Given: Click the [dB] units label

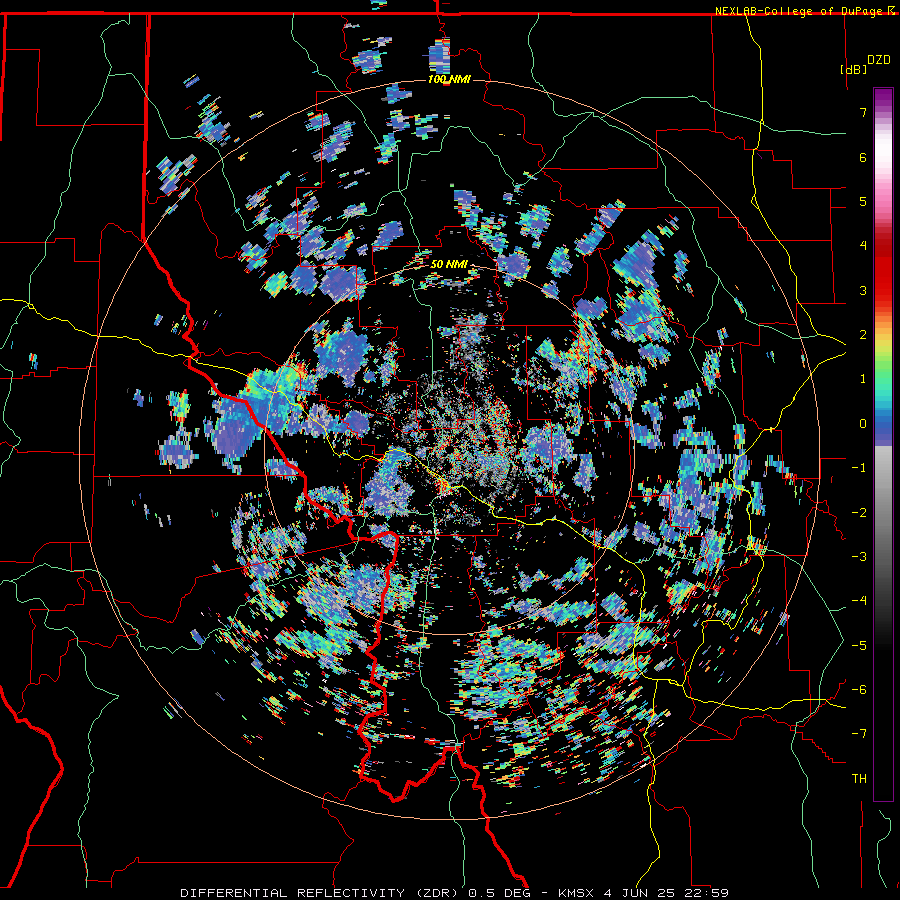Looking at the screenshot, I should click(853, 69).
